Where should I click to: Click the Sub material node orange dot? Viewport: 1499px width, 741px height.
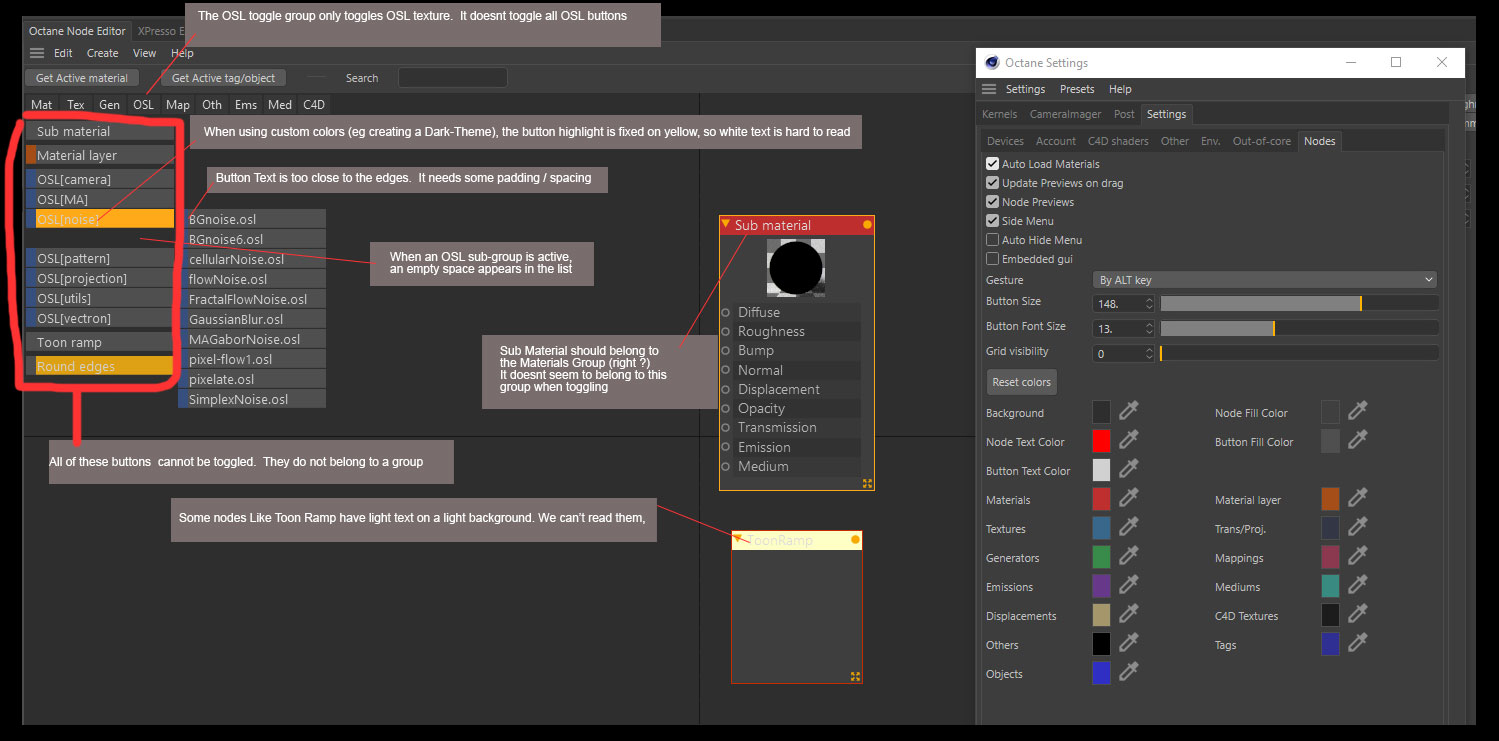pyautogui.click(x=867, y=225)
